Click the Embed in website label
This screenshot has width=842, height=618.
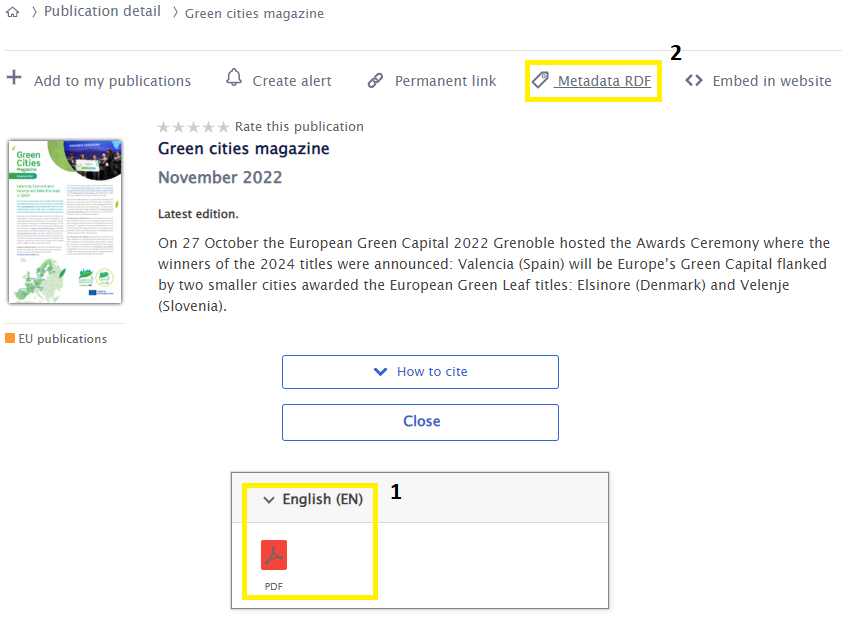[x=771, y=81]
